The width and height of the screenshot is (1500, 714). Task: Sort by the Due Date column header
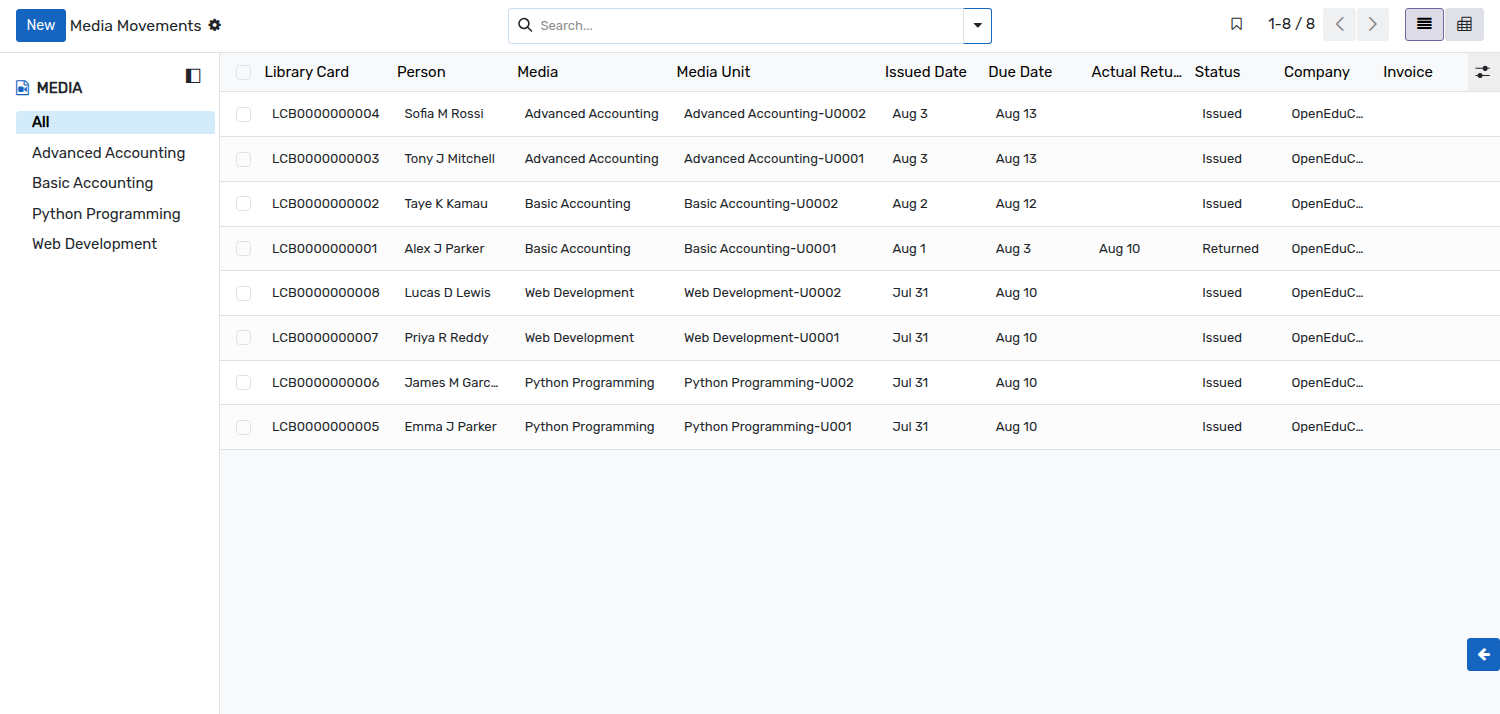1020,72
